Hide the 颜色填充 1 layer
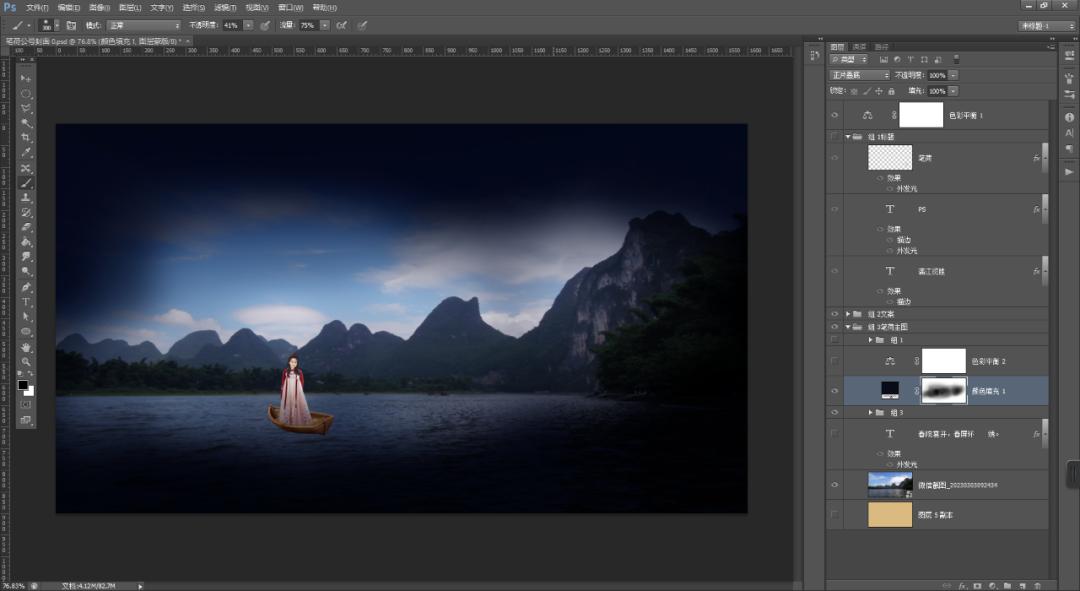 pyautogui.click(x=835, y=391)
